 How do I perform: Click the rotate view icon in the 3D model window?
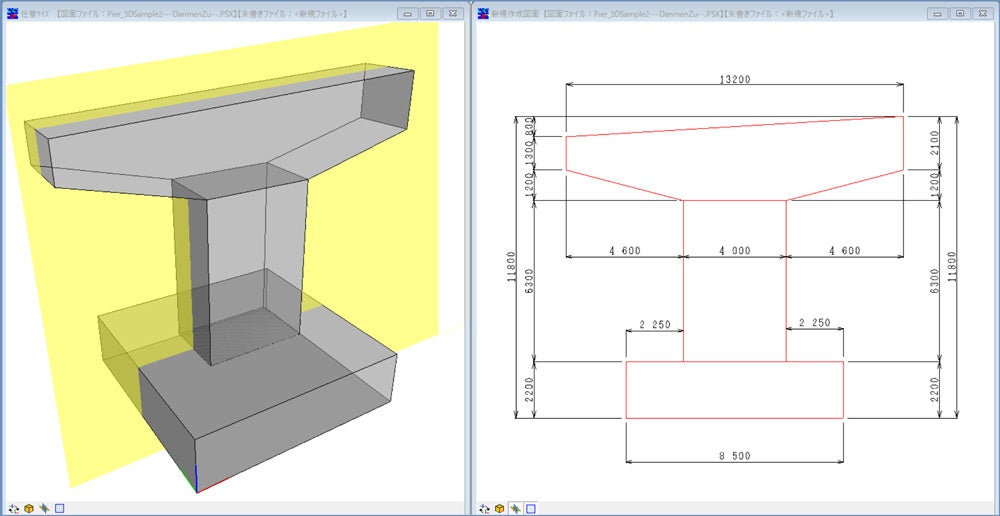(x=13, y=507)
